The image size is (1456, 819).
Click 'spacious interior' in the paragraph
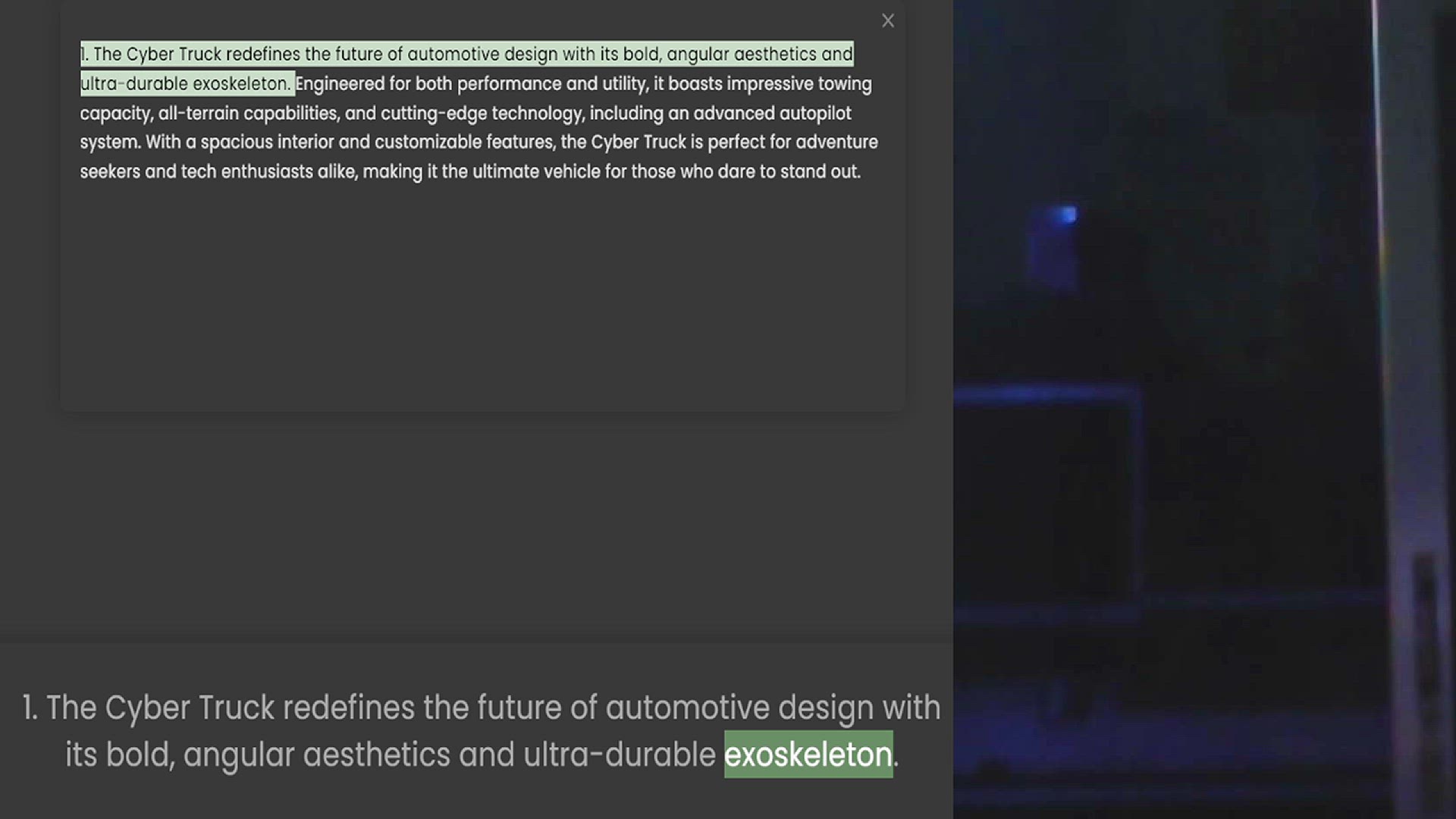pos(267,143)
